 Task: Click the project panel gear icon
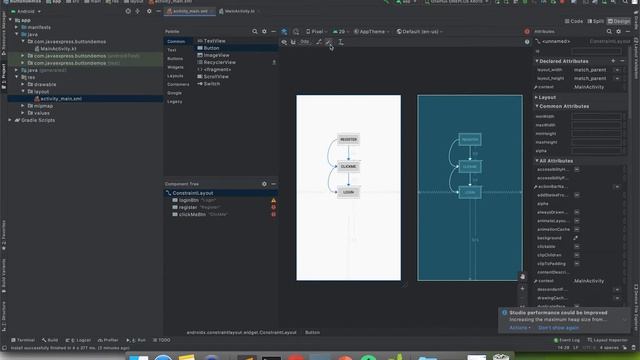coord(149,11)
